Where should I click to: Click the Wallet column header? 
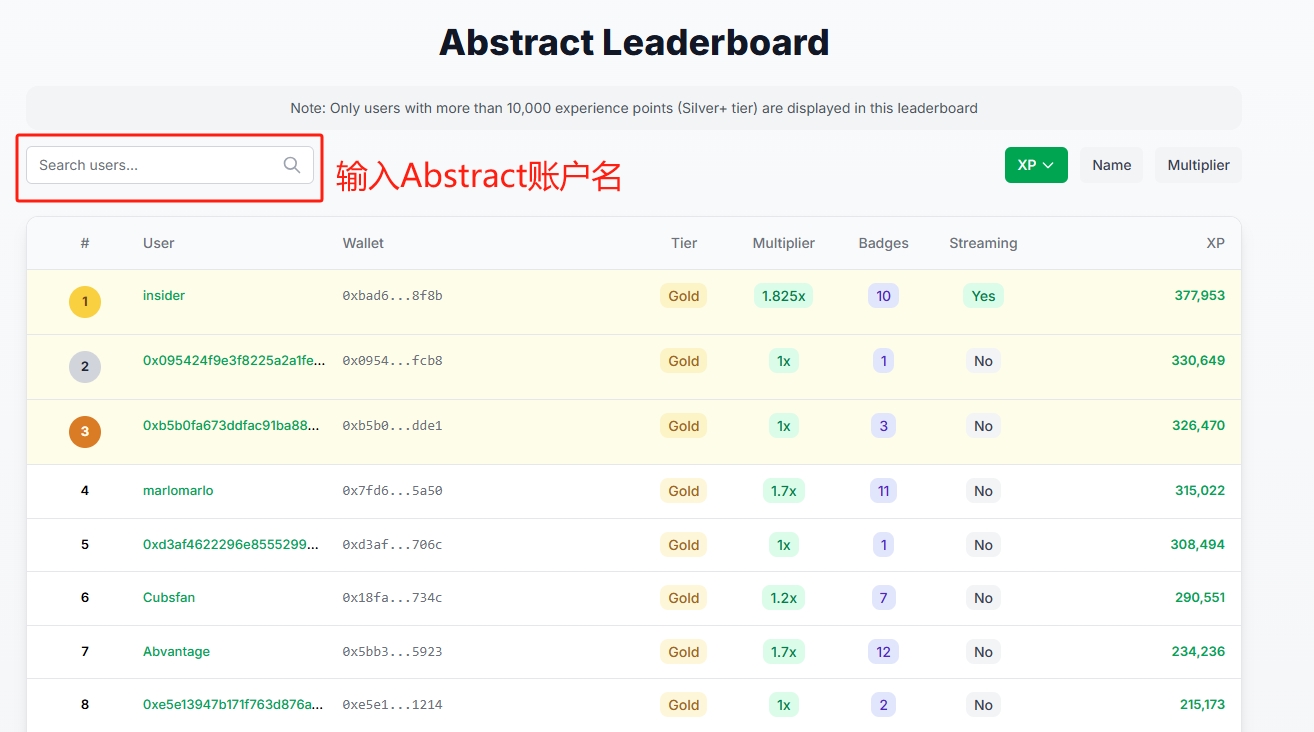[363, 243]
